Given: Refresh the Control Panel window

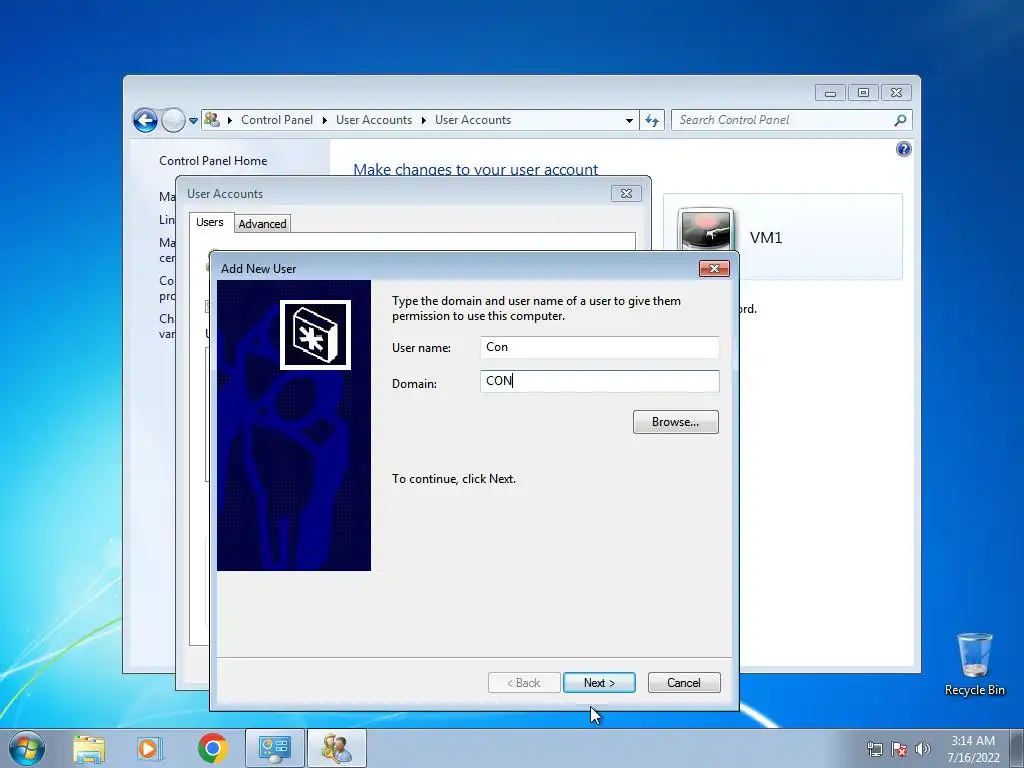Looking at the screenshot, I should pyautogui.click(x=652, y=120).
